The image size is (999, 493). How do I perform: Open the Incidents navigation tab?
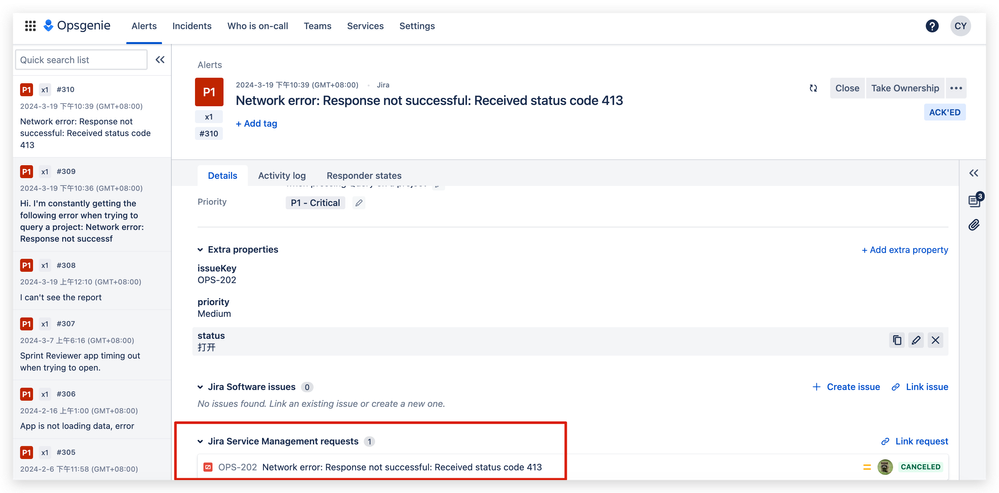click(x=192, y=26)
